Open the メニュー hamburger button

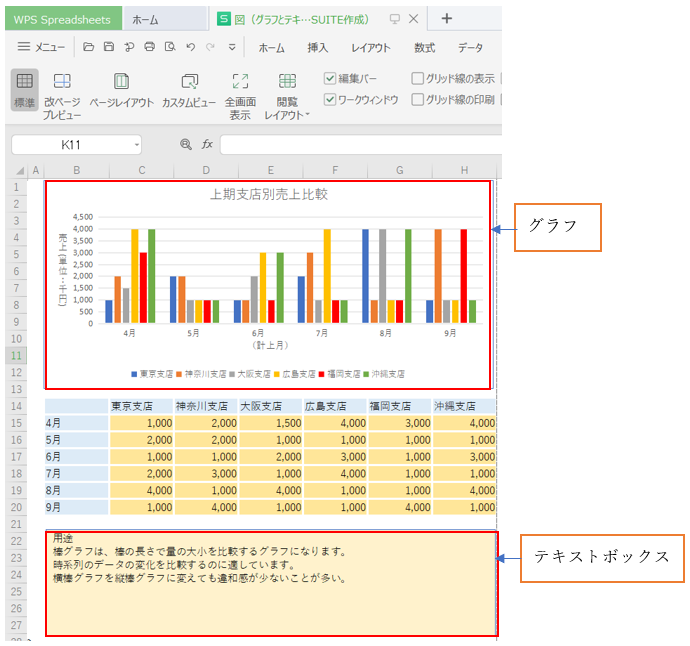(x=41, y=47)
